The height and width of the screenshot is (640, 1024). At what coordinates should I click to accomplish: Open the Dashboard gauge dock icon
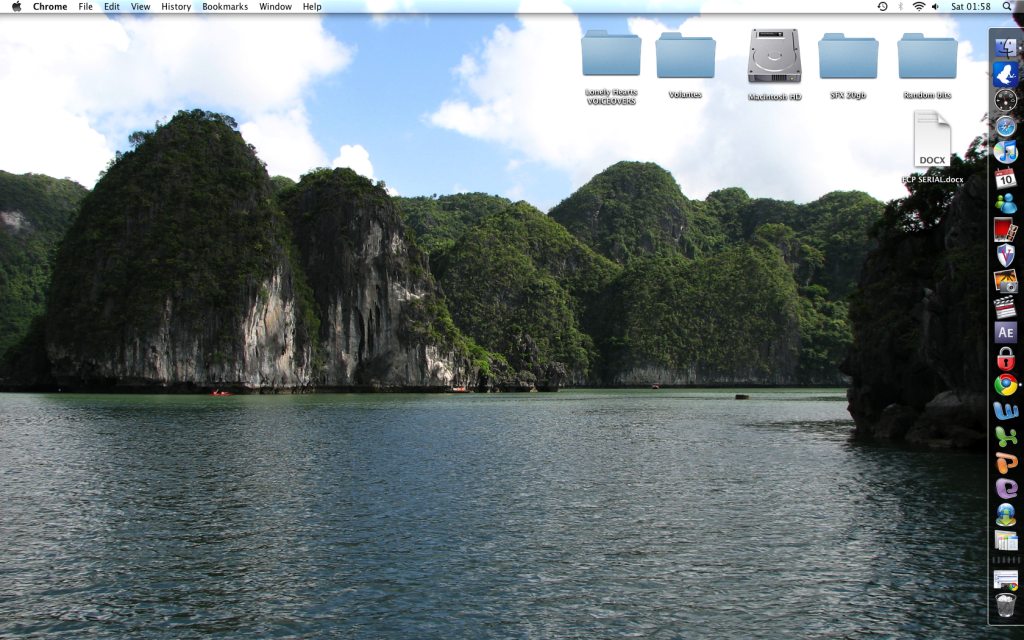[1005, 100]
